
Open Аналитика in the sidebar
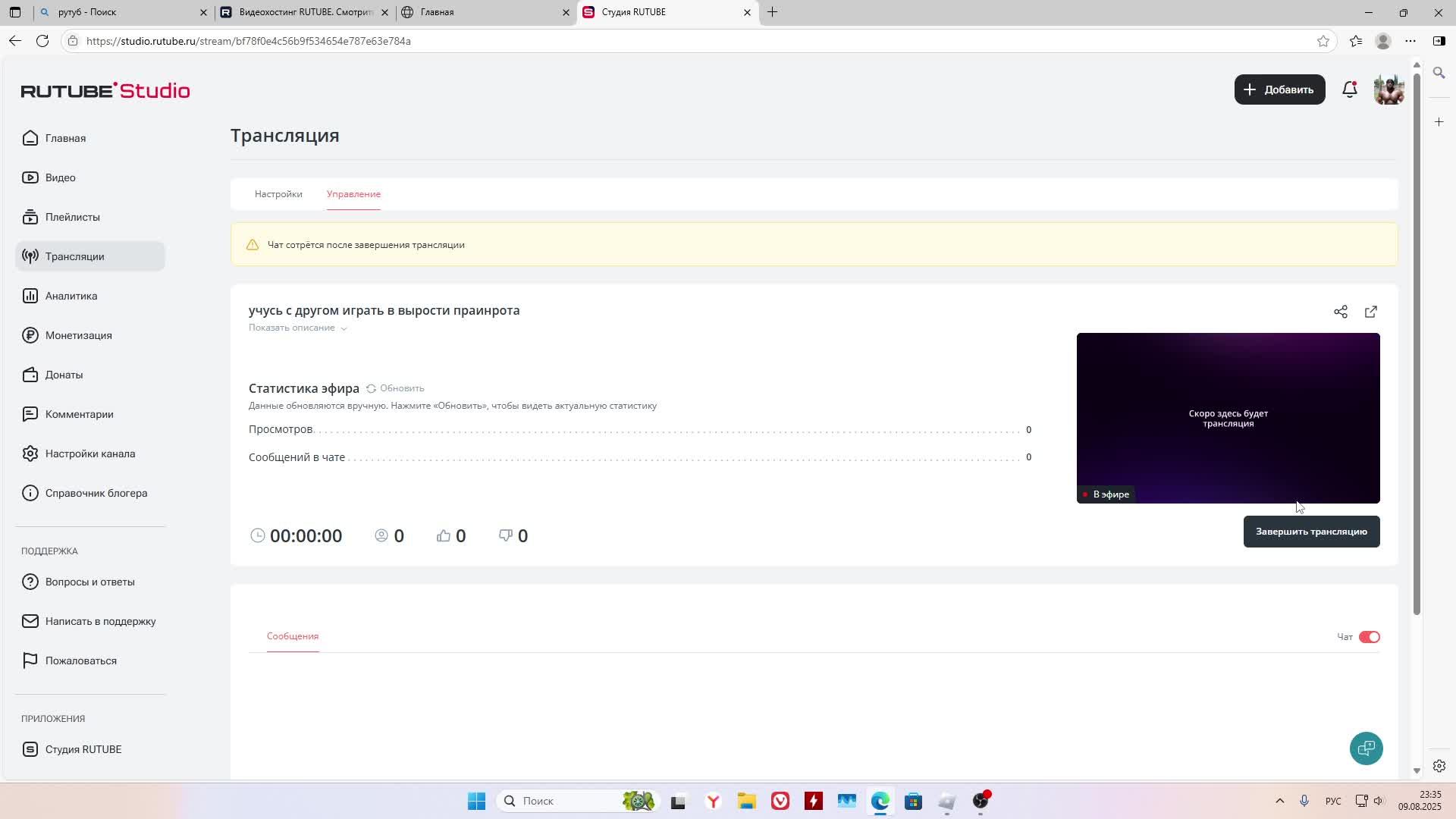[x=71, y=296]
